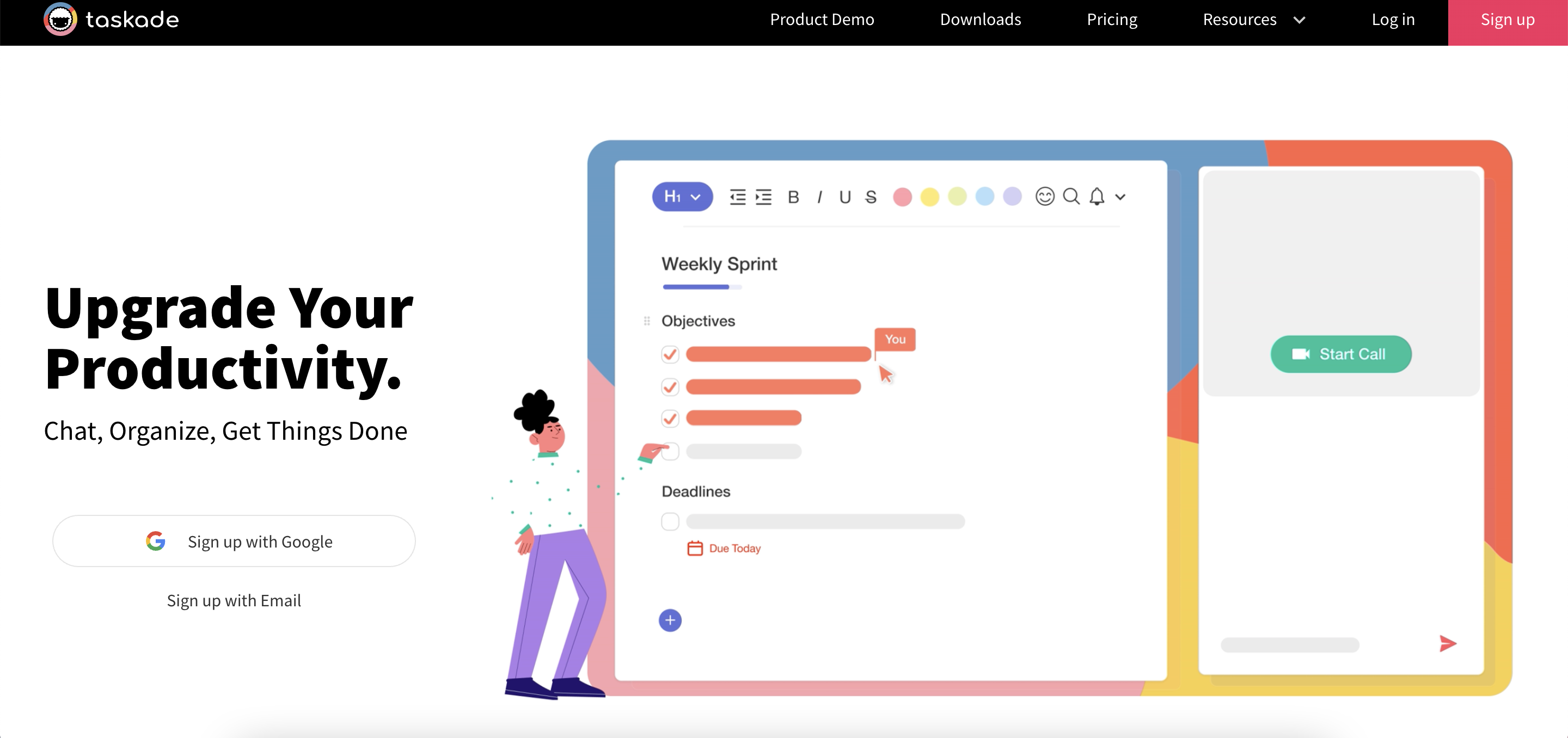This screenshot has width=1568, height=738.
Task: Click the emoji picker icon
Action: click(x=1046, y=195)
